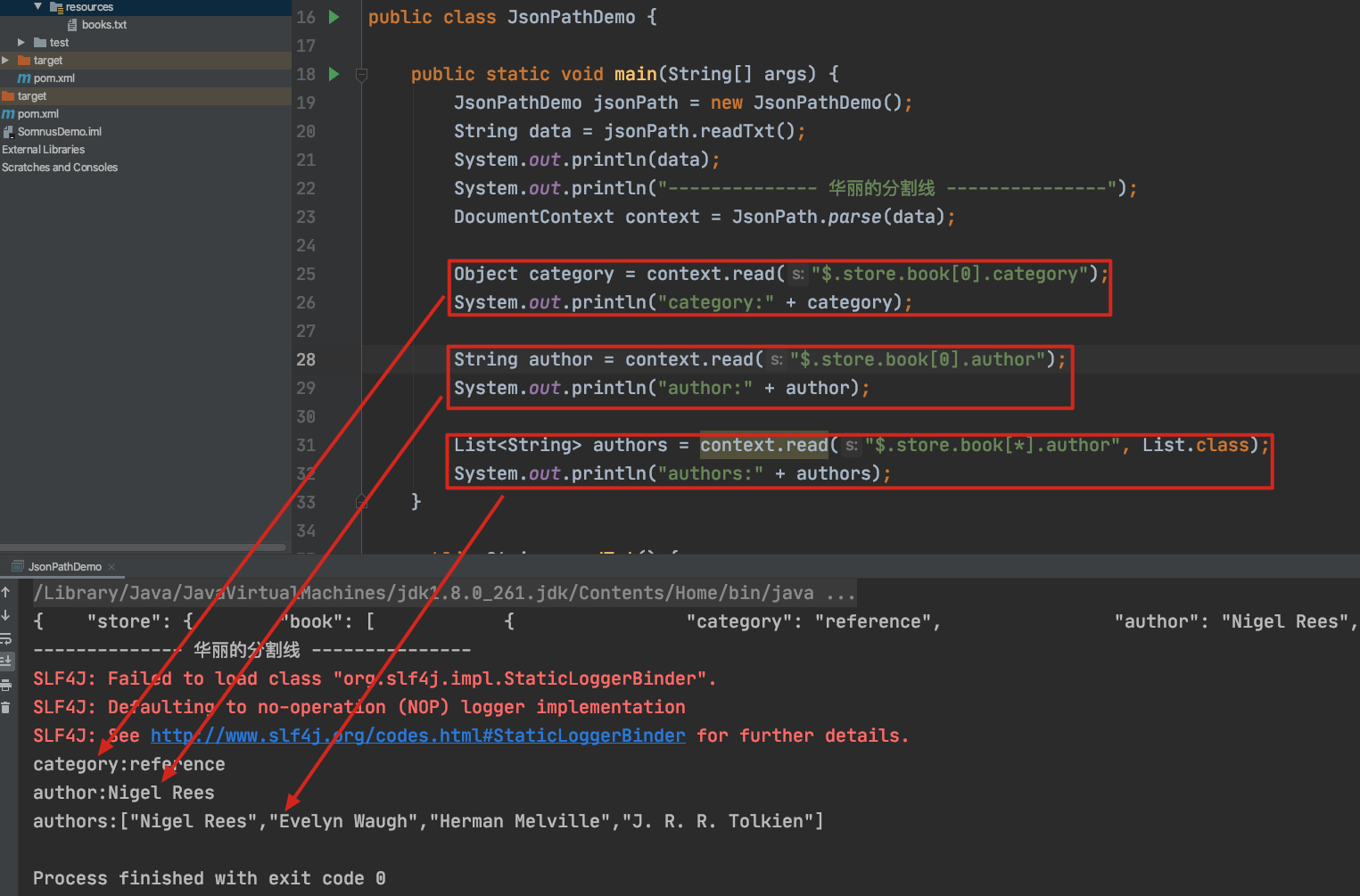Click 'Process finished with exit code 0'
The height and width of the screenshot is (896, 1360).
click(x=210, y=878)
